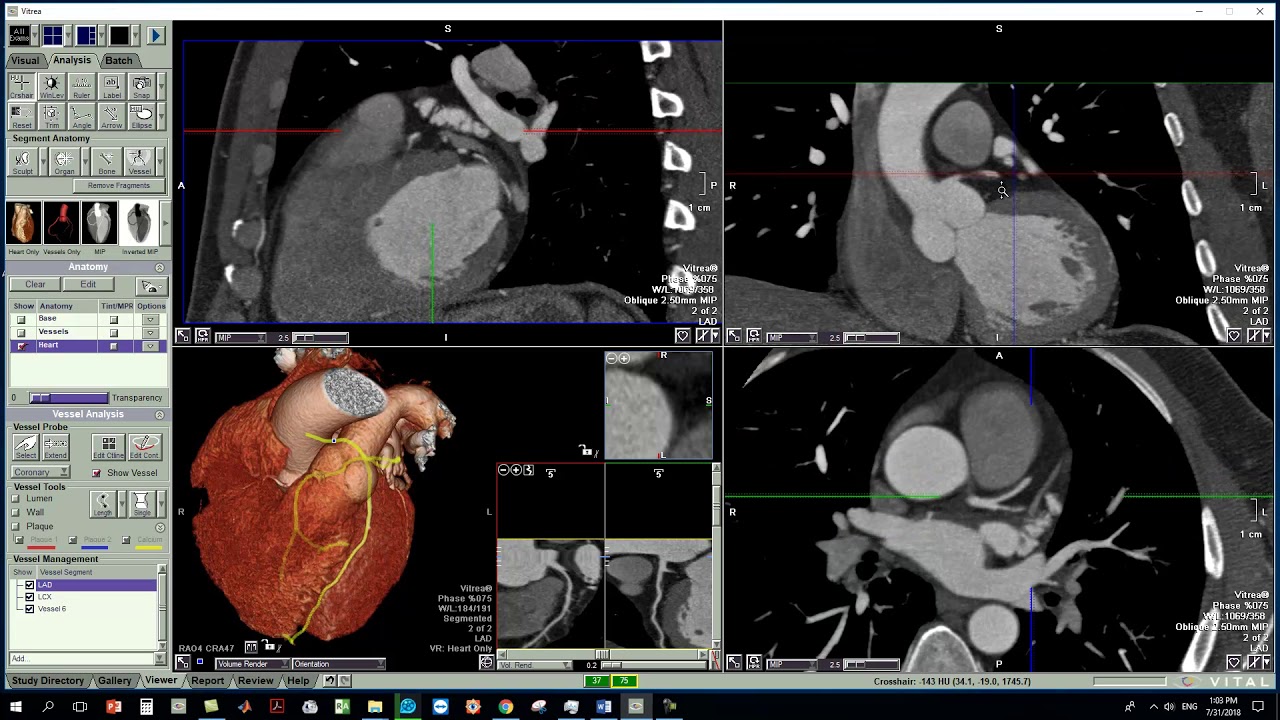The width and height of the screenshot is (1280, 720).
Task: Click the All Exams layout icon
Action: click(19, 36)
